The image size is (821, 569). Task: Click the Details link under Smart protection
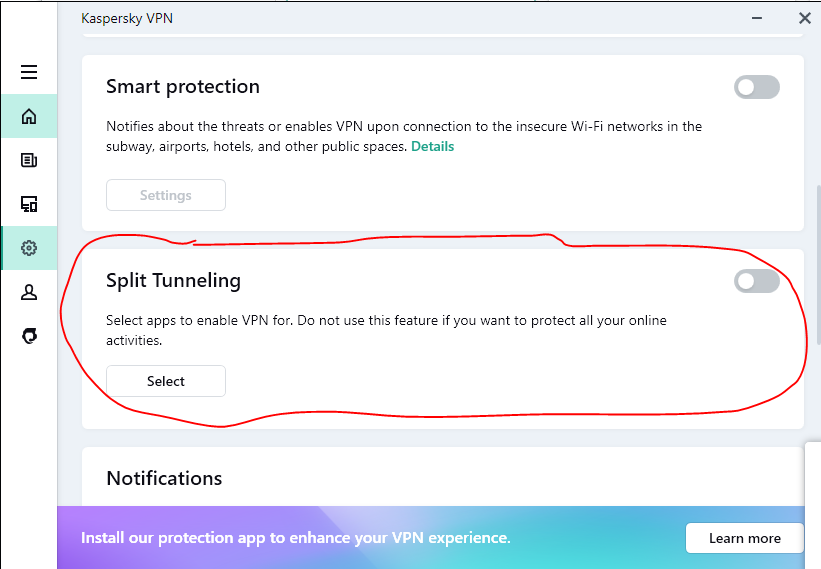pyautogui.click(x=432, y=146)
